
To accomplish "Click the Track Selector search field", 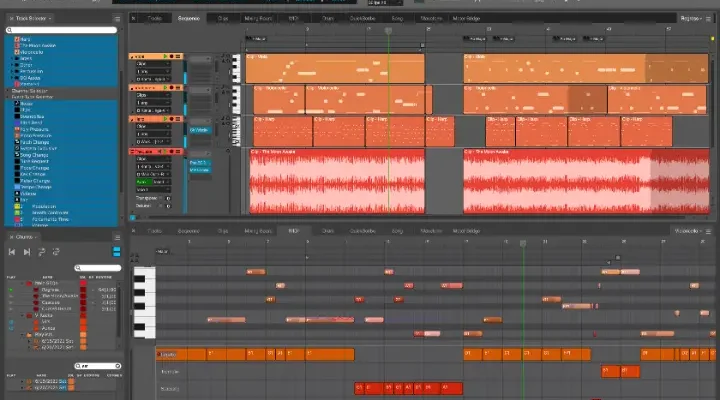I will [x=62, y=32].
